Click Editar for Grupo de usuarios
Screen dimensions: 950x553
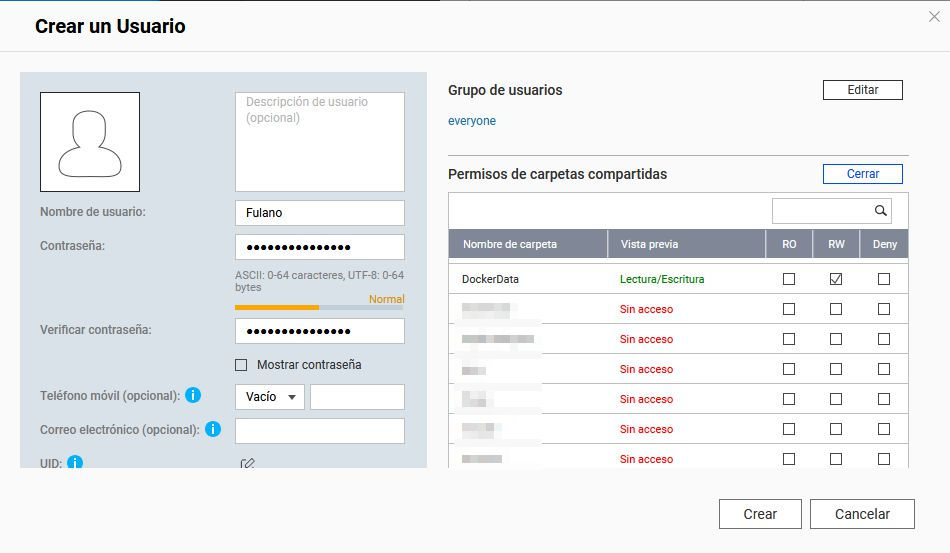click(x=862, y=90)
